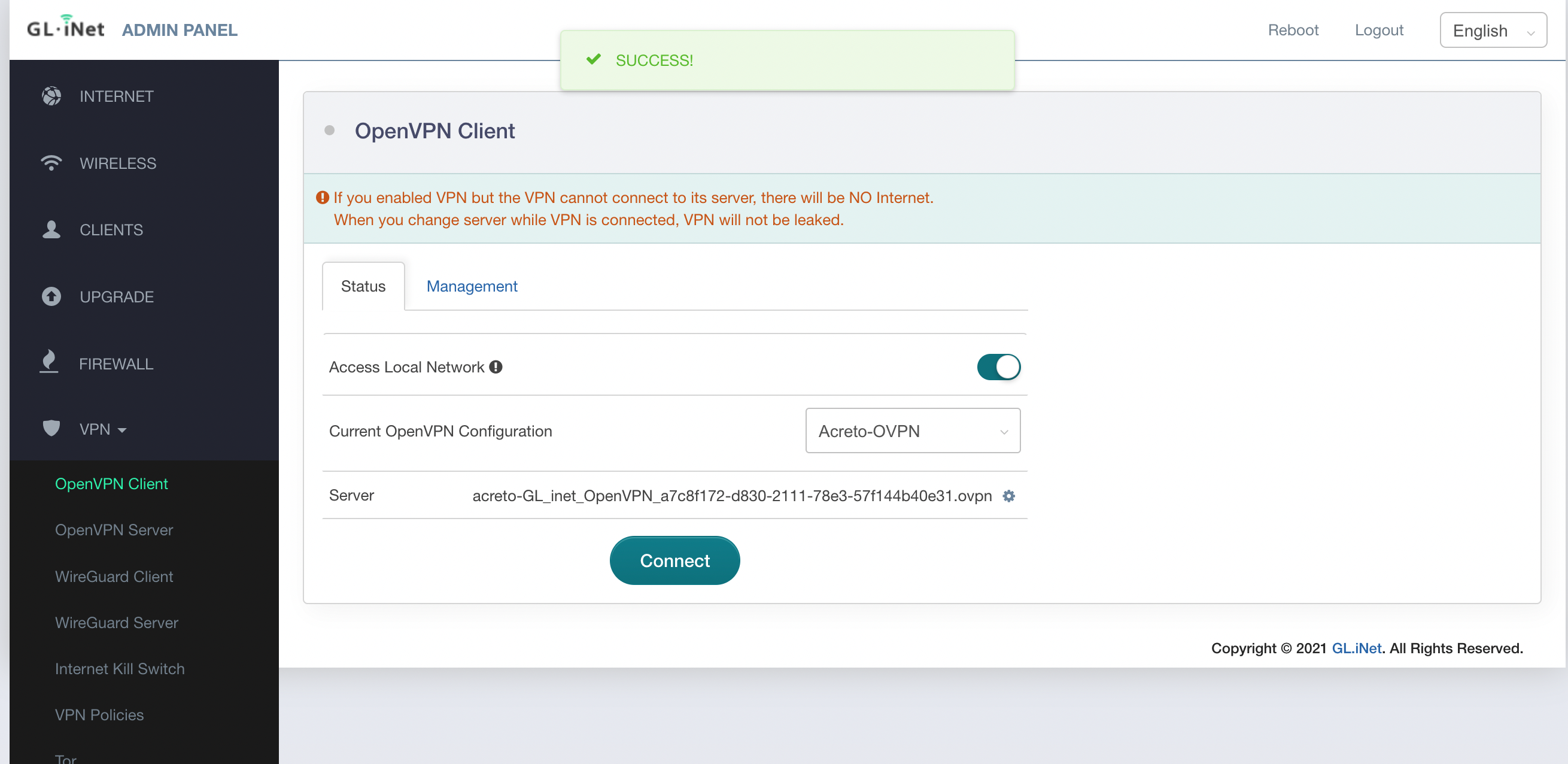This screenshot has width=1568, height=764.
Task: Click the Internet globe icon in sidebar
Action: [51, 96]
